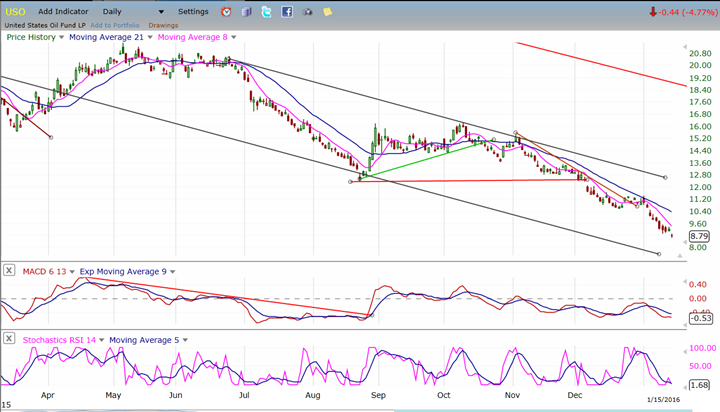This screenshot has width=720, height=412.
Task: Click the book icon in the toolbar
Action: click(247, 12)
